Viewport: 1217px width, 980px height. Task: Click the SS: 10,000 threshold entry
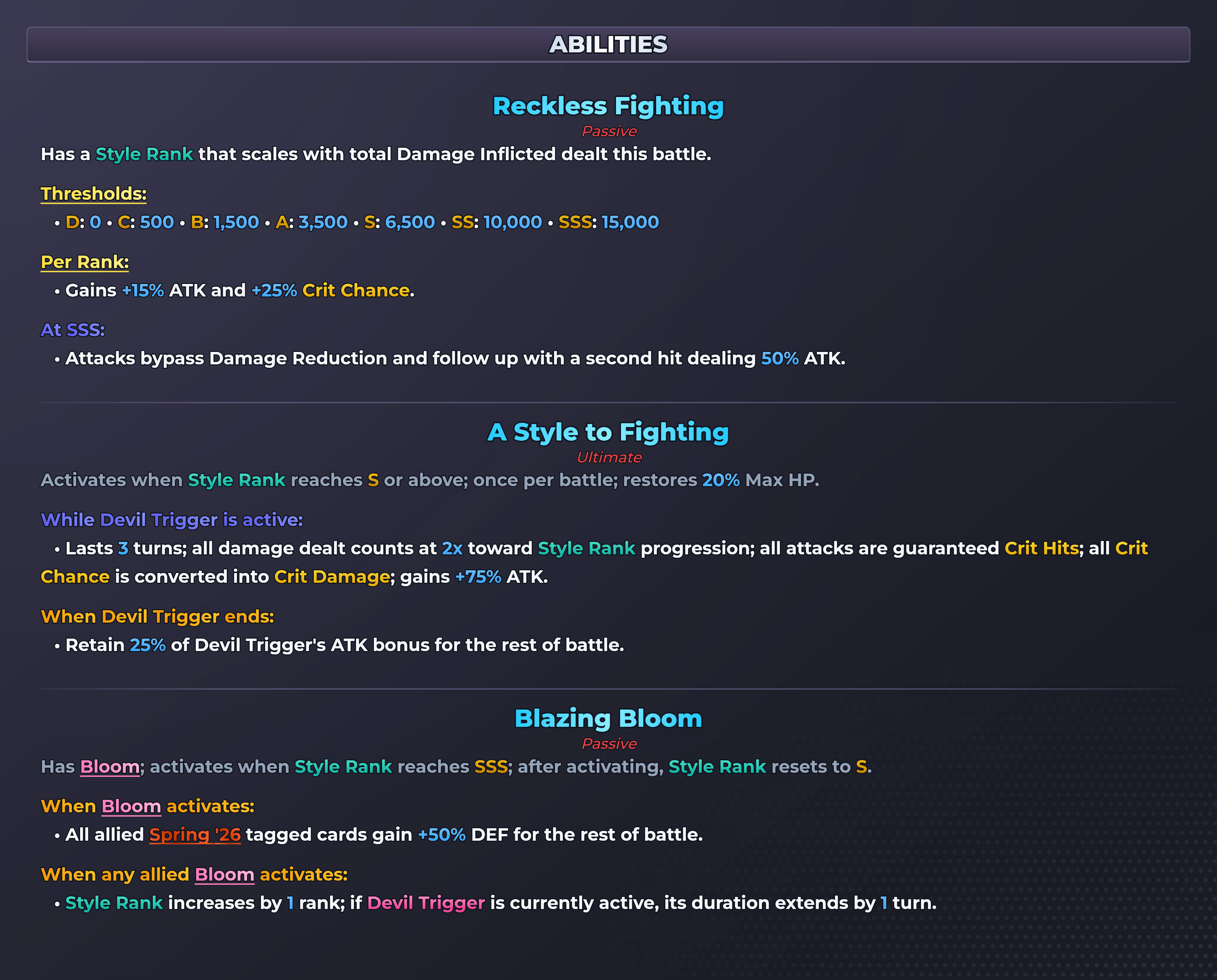click(x=497, y=222)
